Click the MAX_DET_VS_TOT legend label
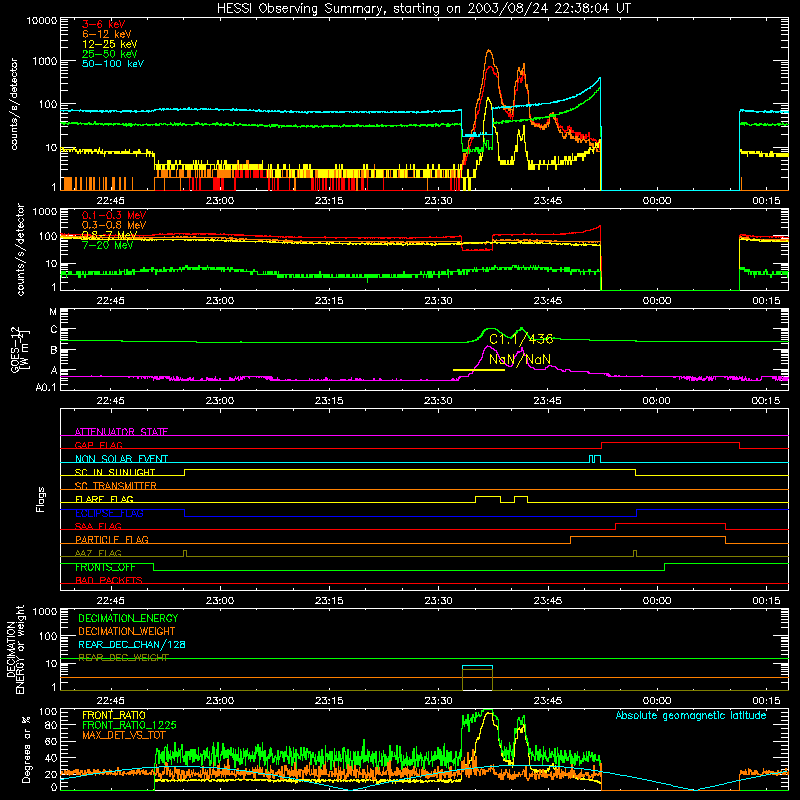This screenshot has width=800, height=800. point(124,735)
